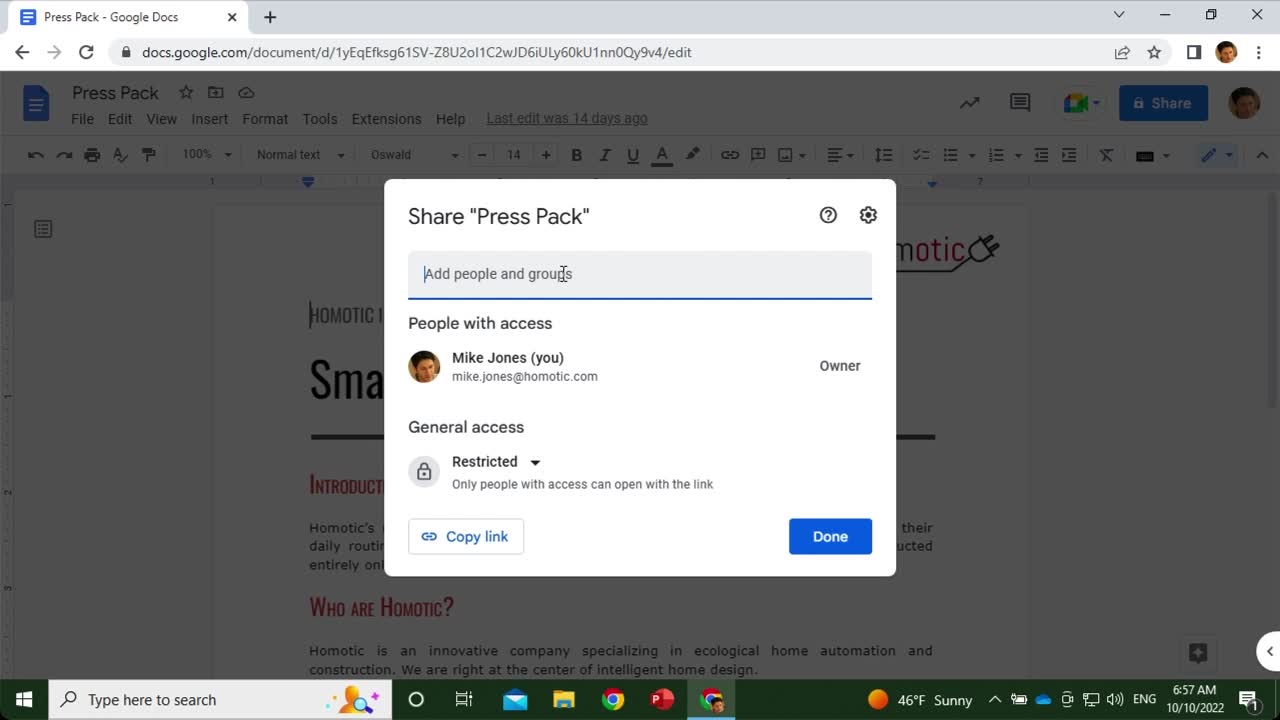Star the Press Pack document
Screen dimensions: 1280x720
coord(186,93)
